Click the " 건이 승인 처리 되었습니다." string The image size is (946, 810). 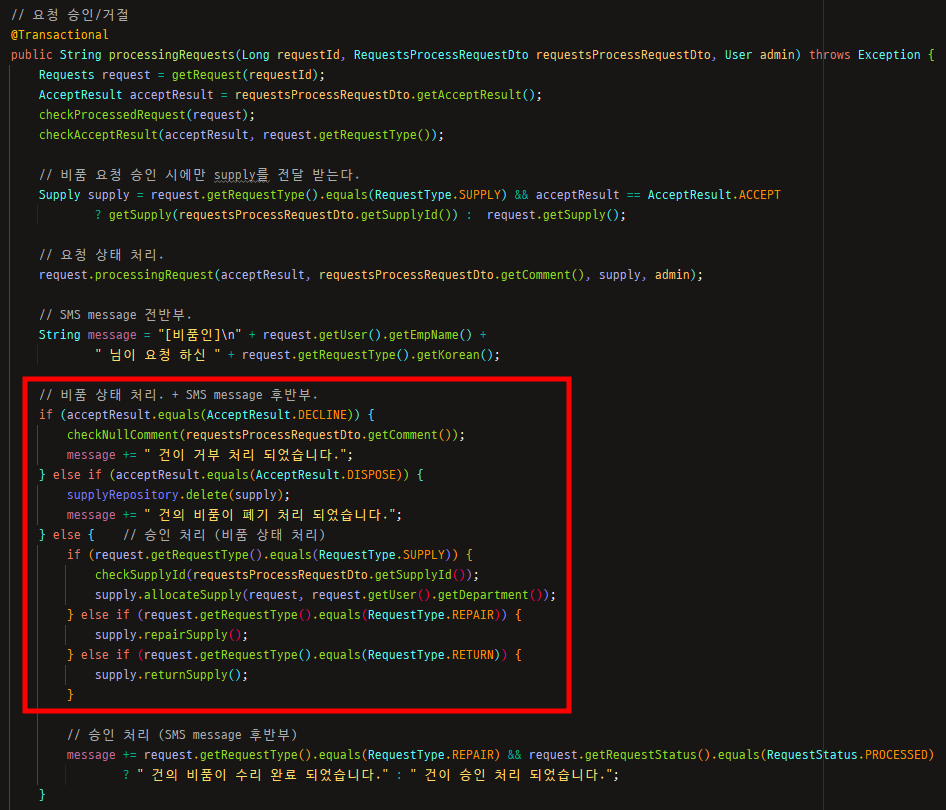[x=512, y=774]
